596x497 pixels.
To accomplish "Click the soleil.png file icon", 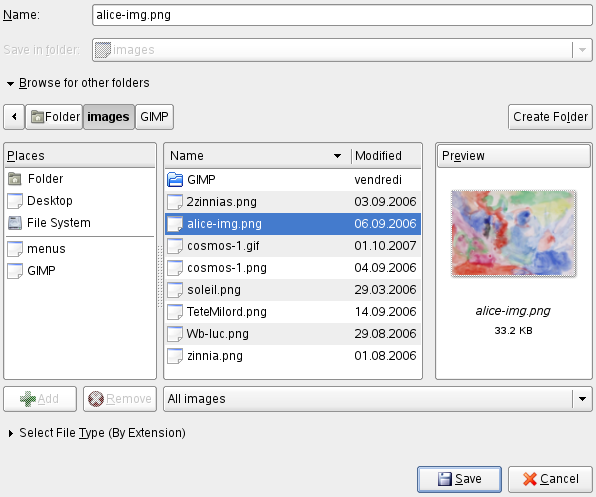I will tap(175, 290).
